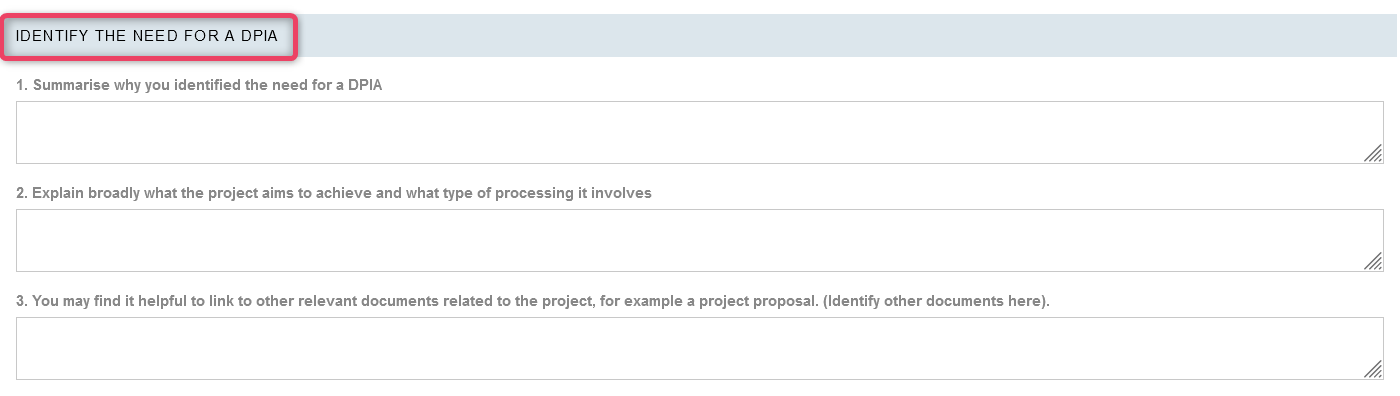Screen dimensions: 1400x396
Task: Click the question 1 label about summarising the DPIA need
Action: pos(200,85)
